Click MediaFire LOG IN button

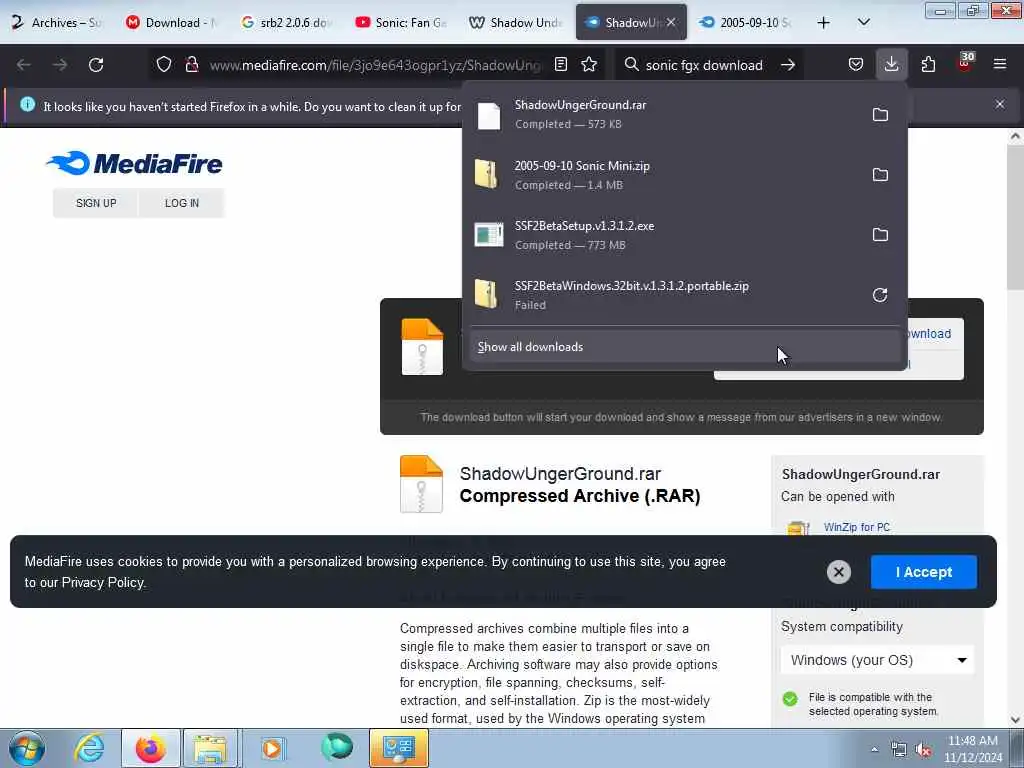182,203
